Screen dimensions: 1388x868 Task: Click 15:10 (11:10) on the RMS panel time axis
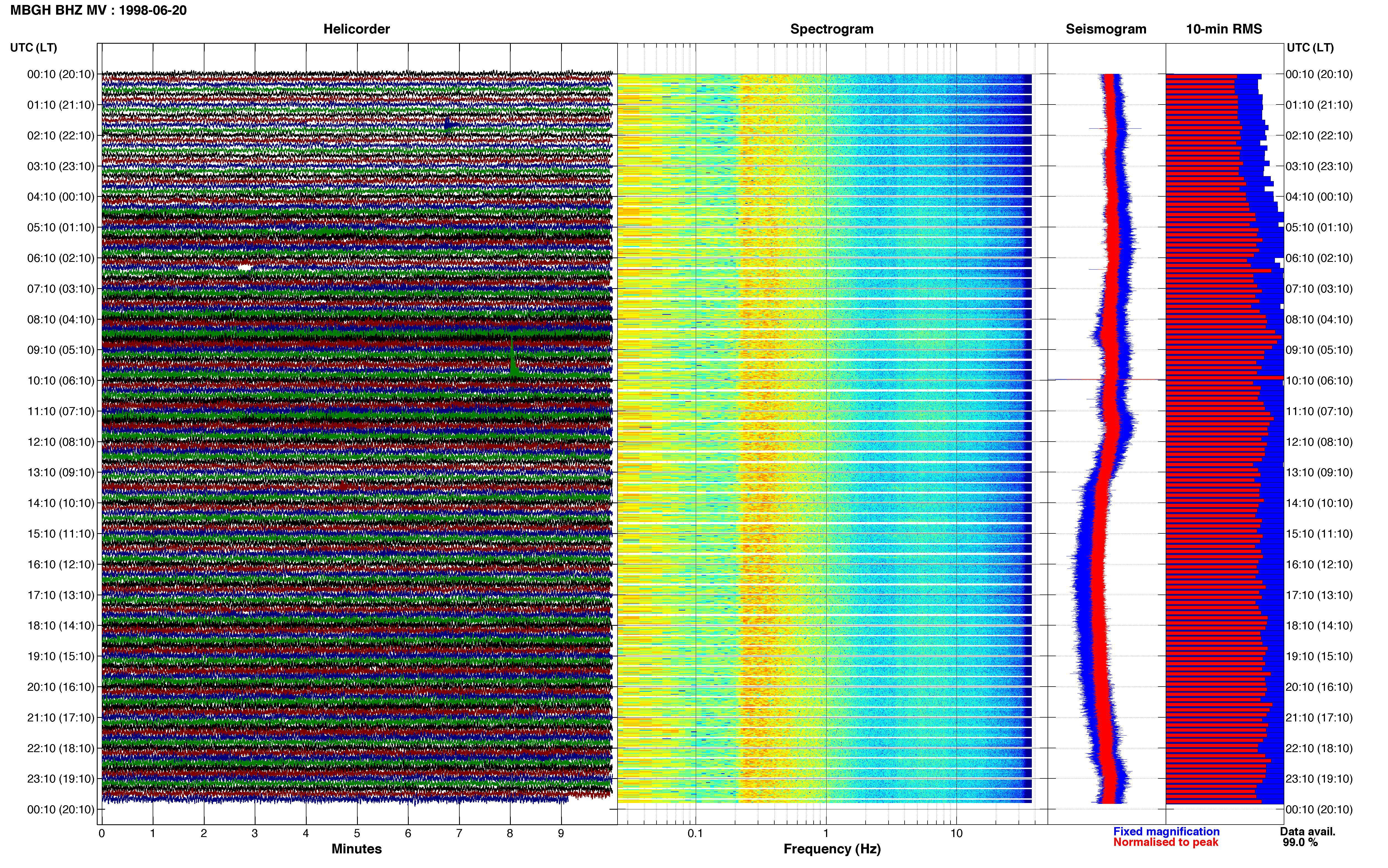point(1319,534)
